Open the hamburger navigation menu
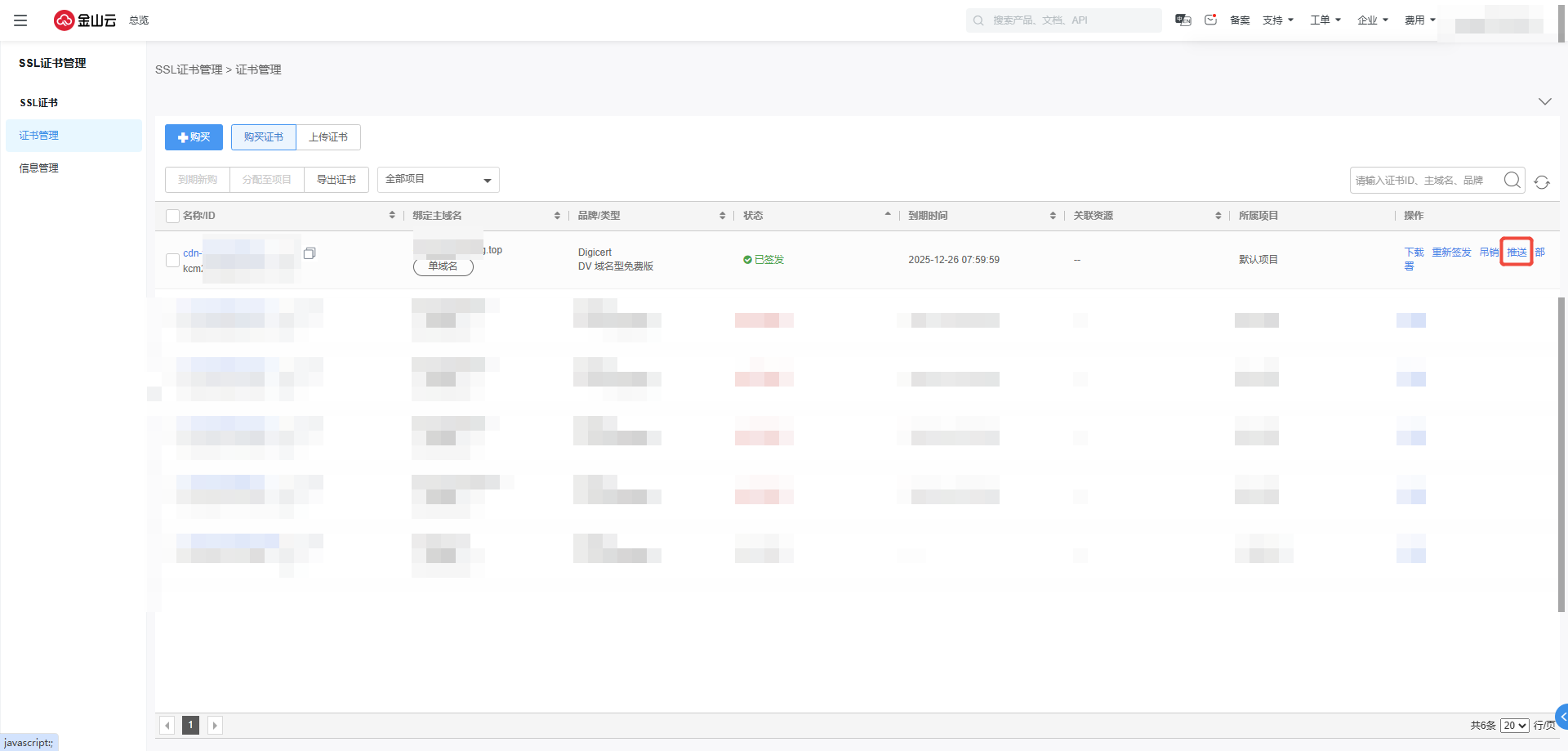Screen dimensions: 1568x751 (x=20, y=20)
